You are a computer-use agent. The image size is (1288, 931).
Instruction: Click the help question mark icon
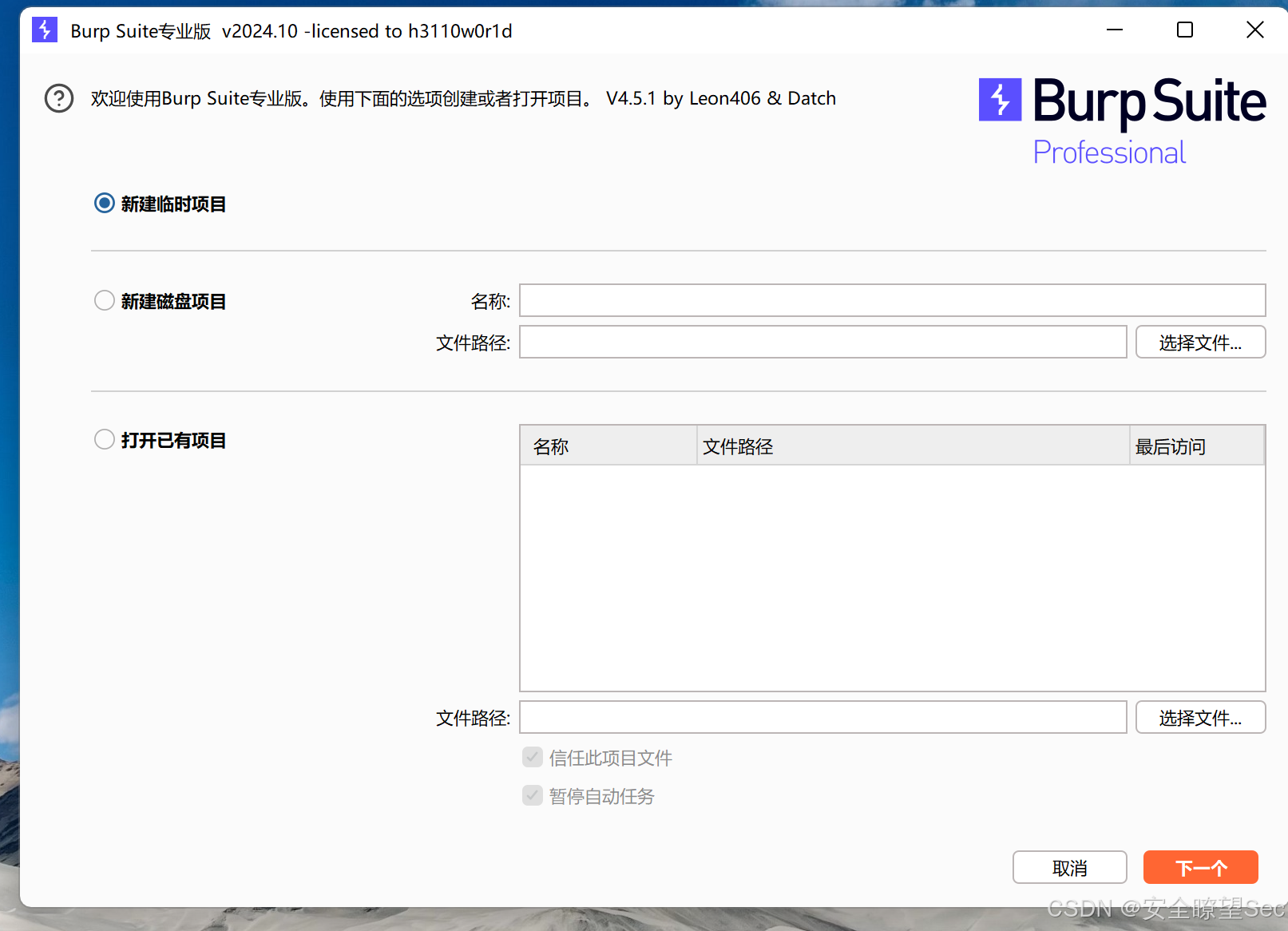coord(59,99)
